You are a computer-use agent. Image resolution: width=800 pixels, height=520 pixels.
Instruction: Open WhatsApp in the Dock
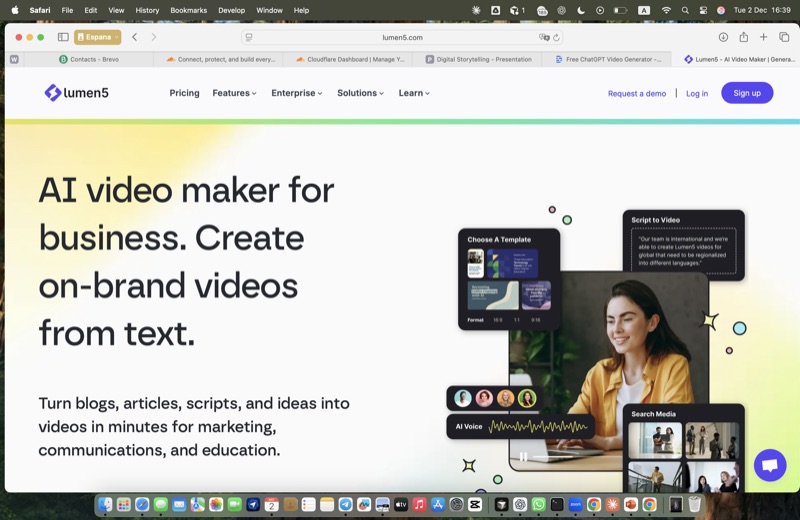coord(538,505)
